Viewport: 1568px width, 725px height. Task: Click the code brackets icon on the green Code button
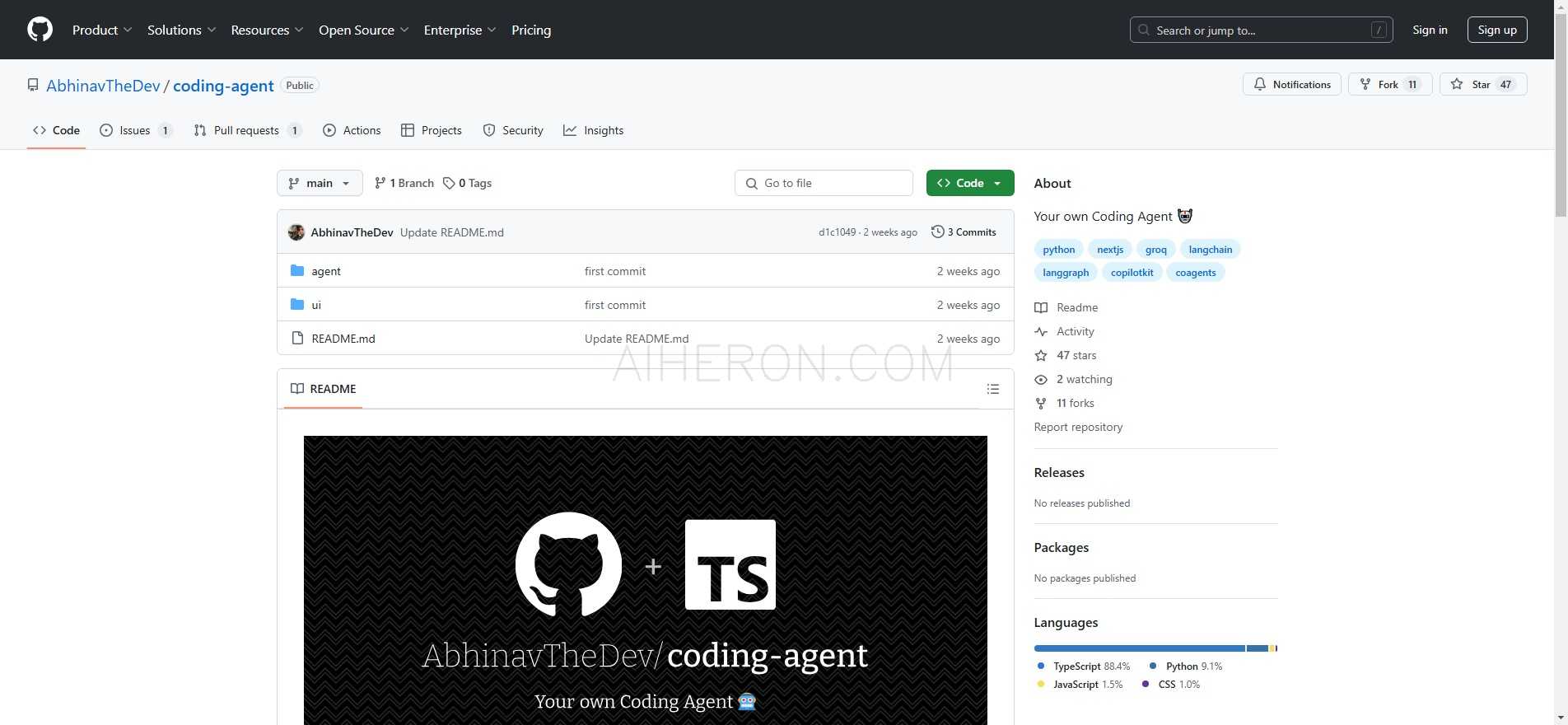click(x=944, y=183)
